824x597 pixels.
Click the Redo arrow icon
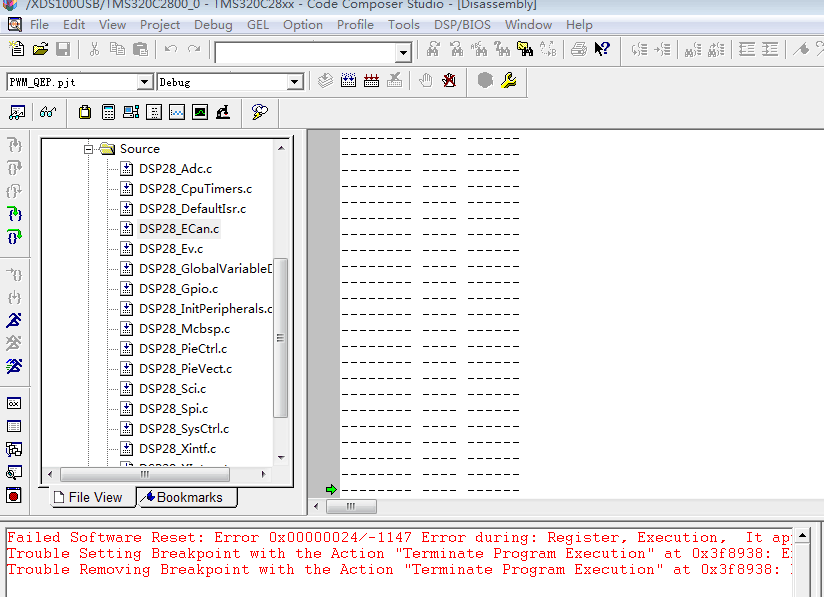(x=194, y=49)
